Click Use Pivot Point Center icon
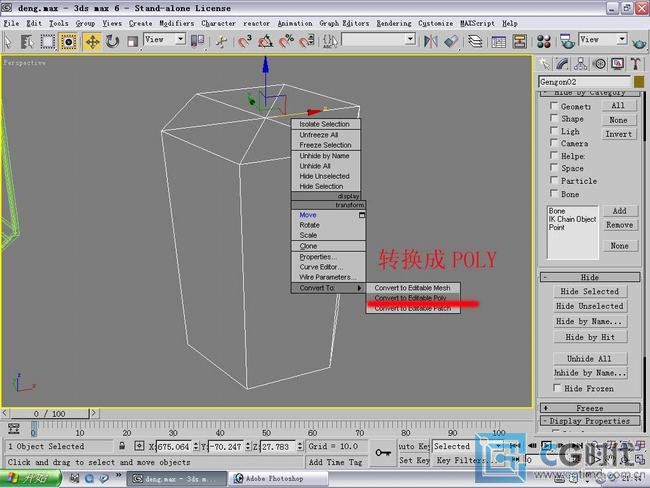The image size is (650, 488). click(197, 41)
